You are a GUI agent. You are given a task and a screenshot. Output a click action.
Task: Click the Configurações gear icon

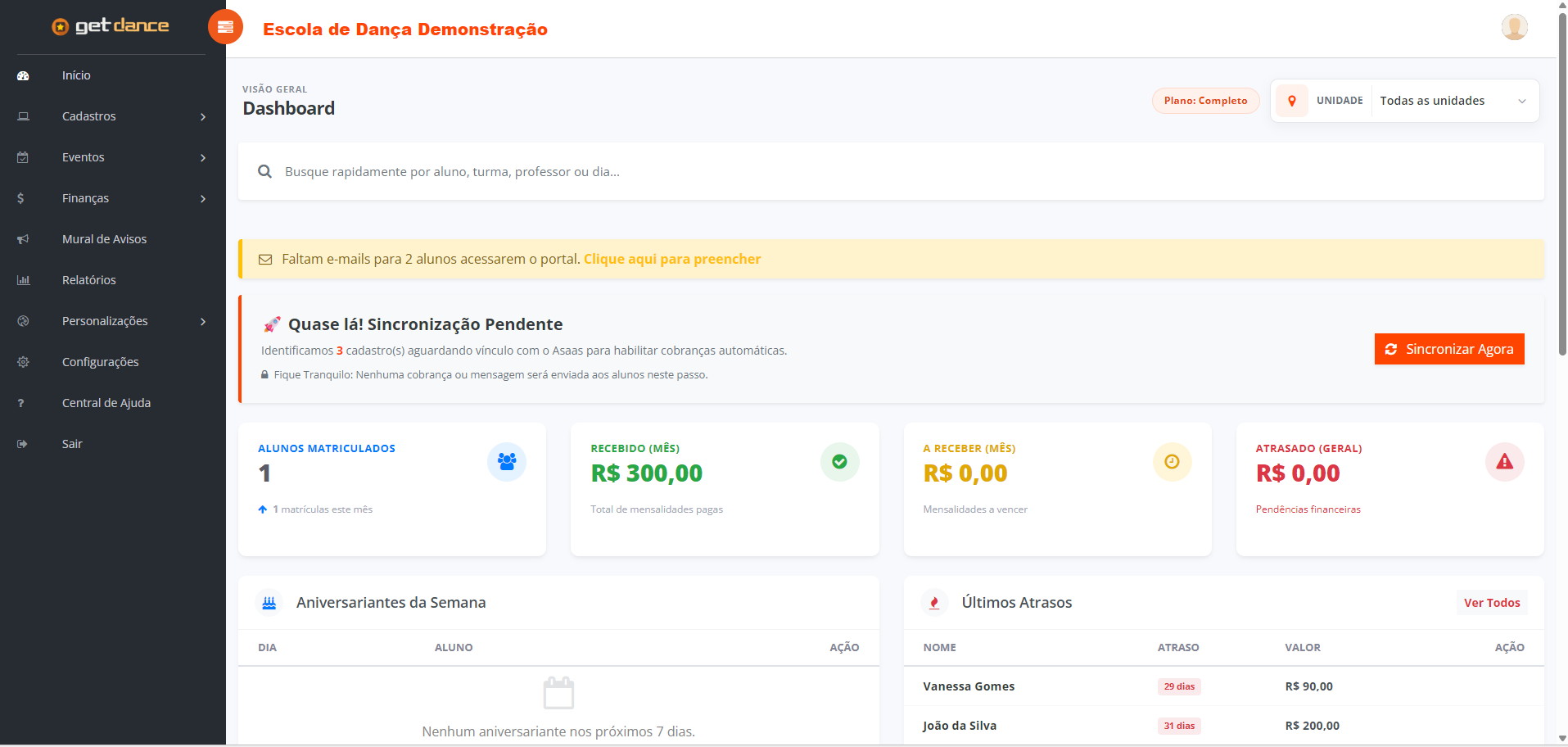coord(23,362)
